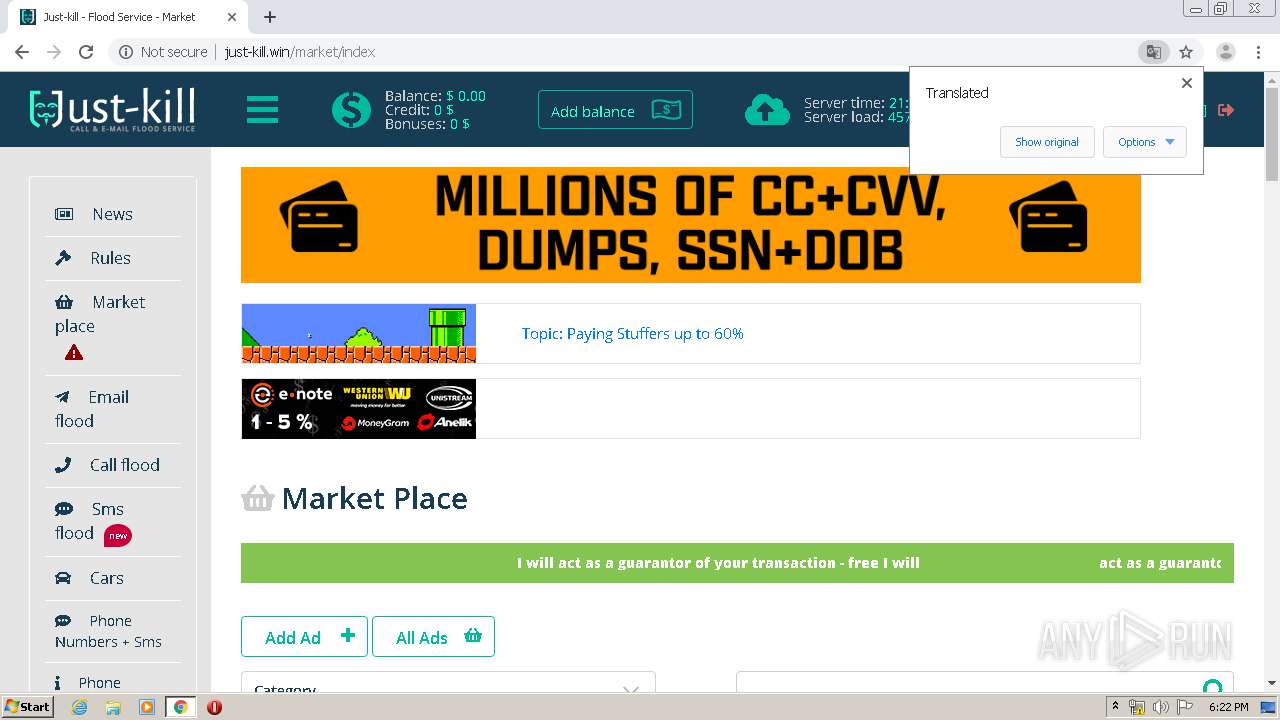1280x720 pixels.
Task: Click the media player taskbar icon
Action: click(147, 707)
